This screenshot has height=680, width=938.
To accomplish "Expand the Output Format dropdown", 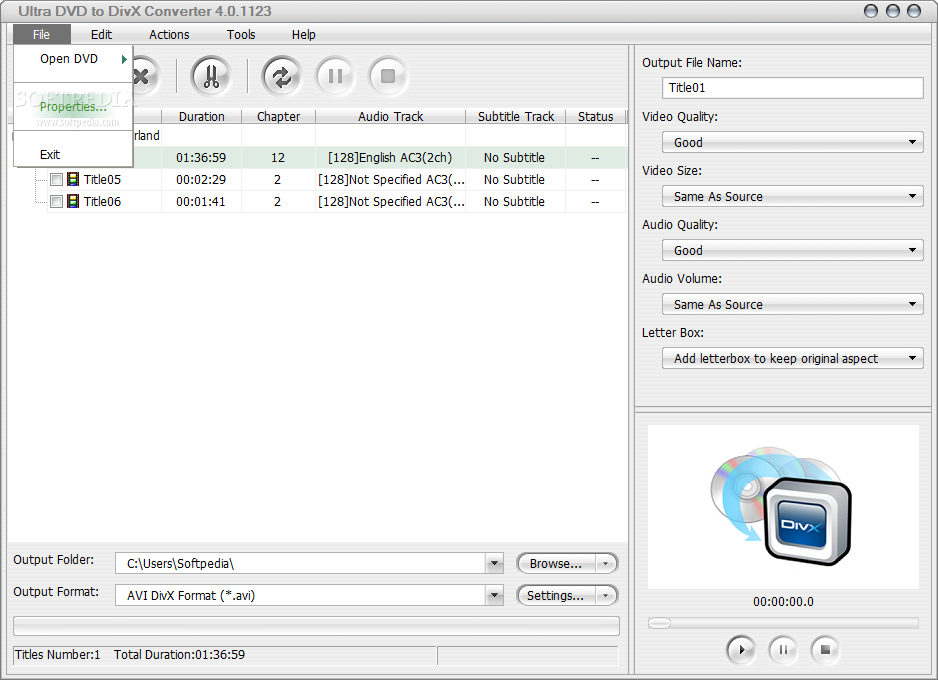I will pyautogui.click(x=494, y=595).
